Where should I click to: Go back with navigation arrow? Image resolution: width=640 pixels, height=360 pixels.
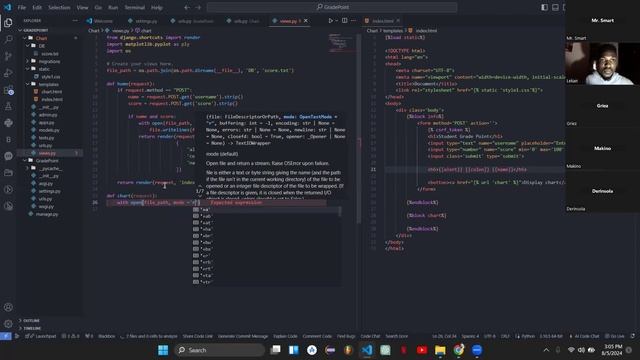[187, 7]
